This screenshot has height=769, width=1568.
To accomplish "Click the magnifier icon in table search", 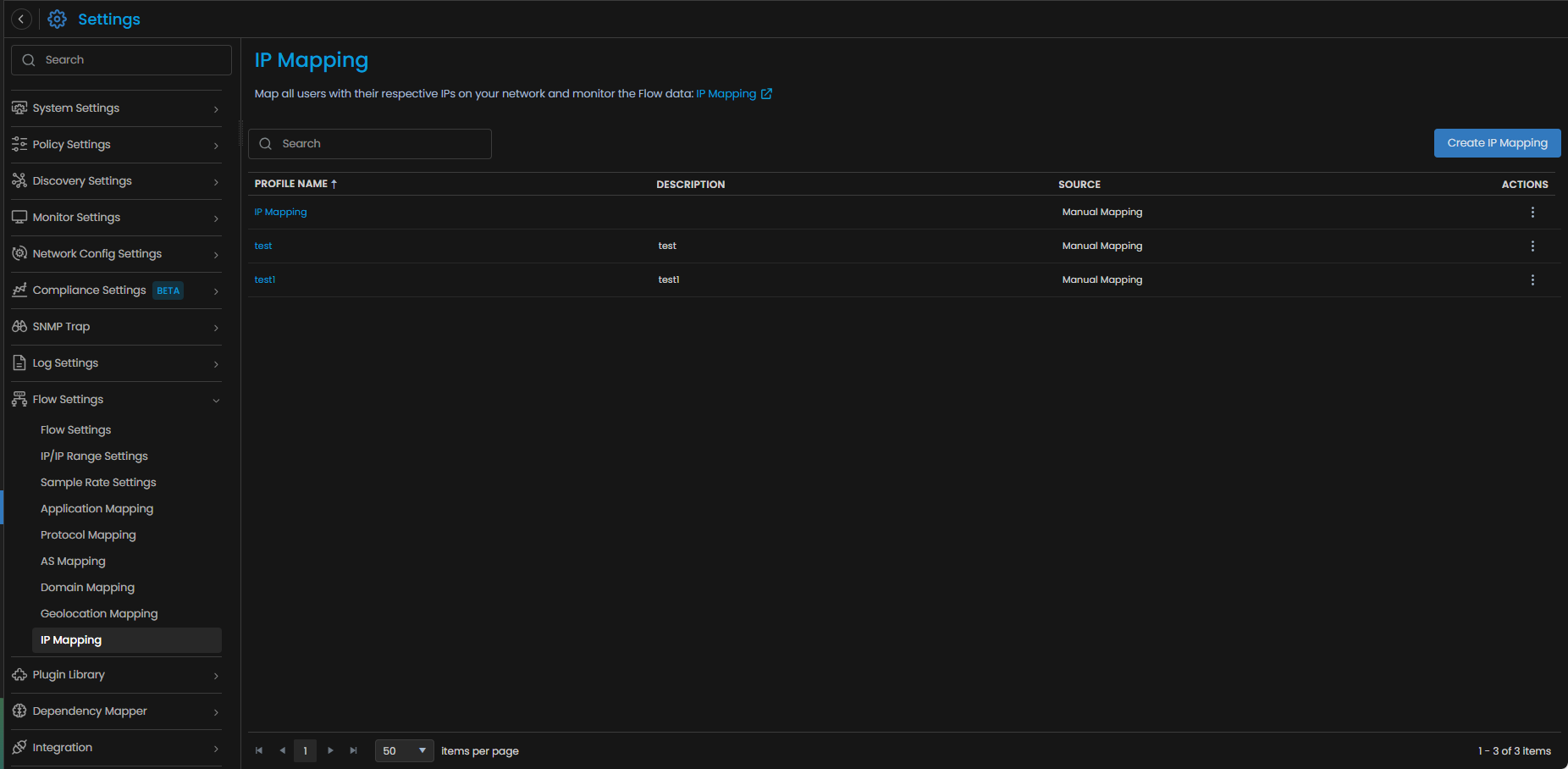I will click(266, 144).
